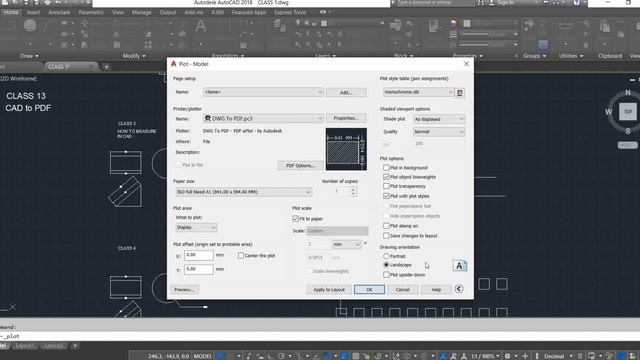The image size is (640, 360).
Task: Uncheck Plot with plot styles
Action: click(x=386, y=196)
